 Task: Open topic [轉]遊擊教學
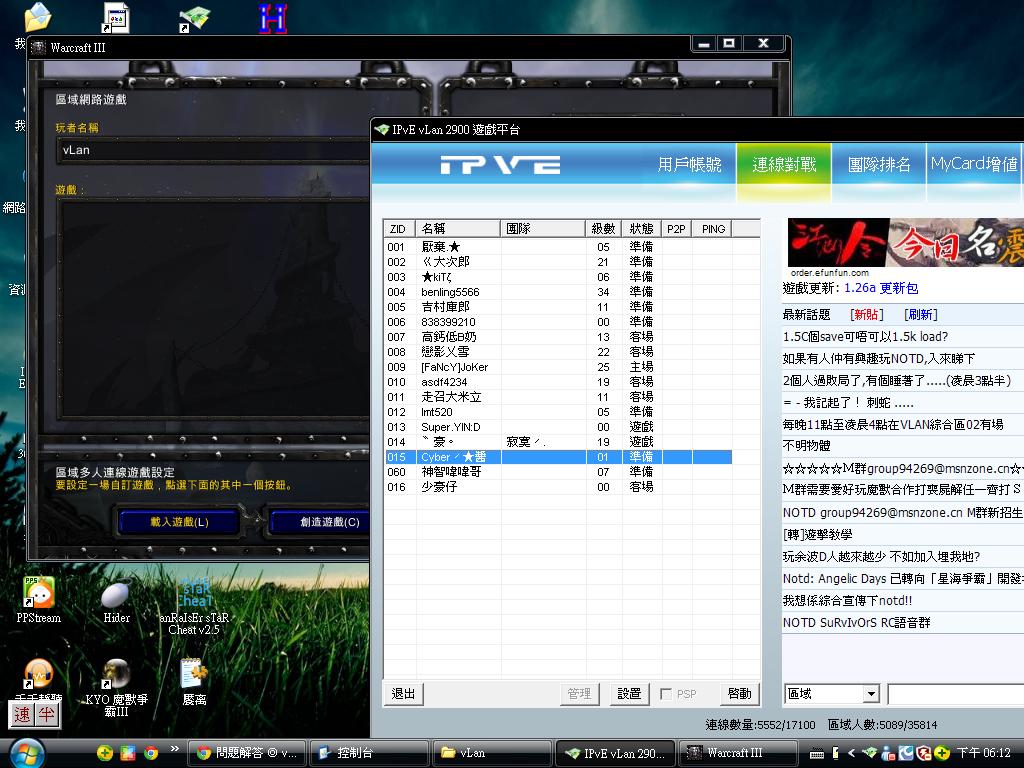coord(817,535)
